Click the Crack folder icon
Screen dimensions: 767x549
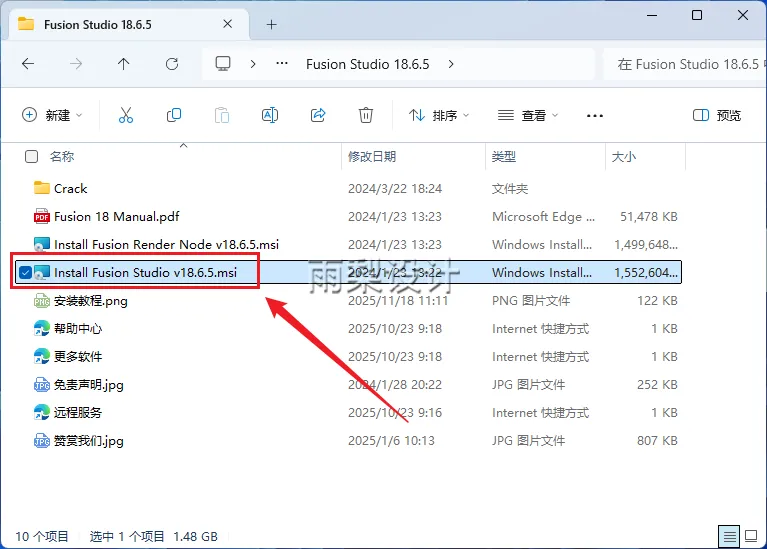42,188
